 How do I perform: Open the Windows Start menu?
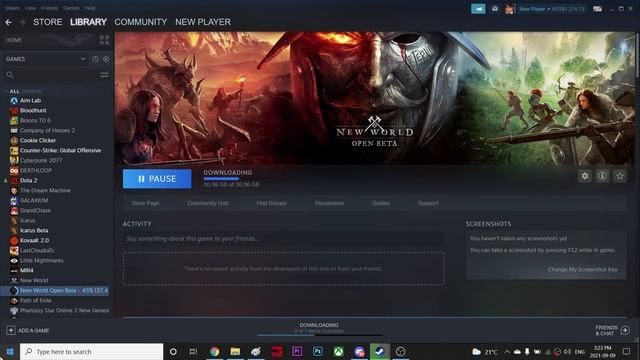10,351
